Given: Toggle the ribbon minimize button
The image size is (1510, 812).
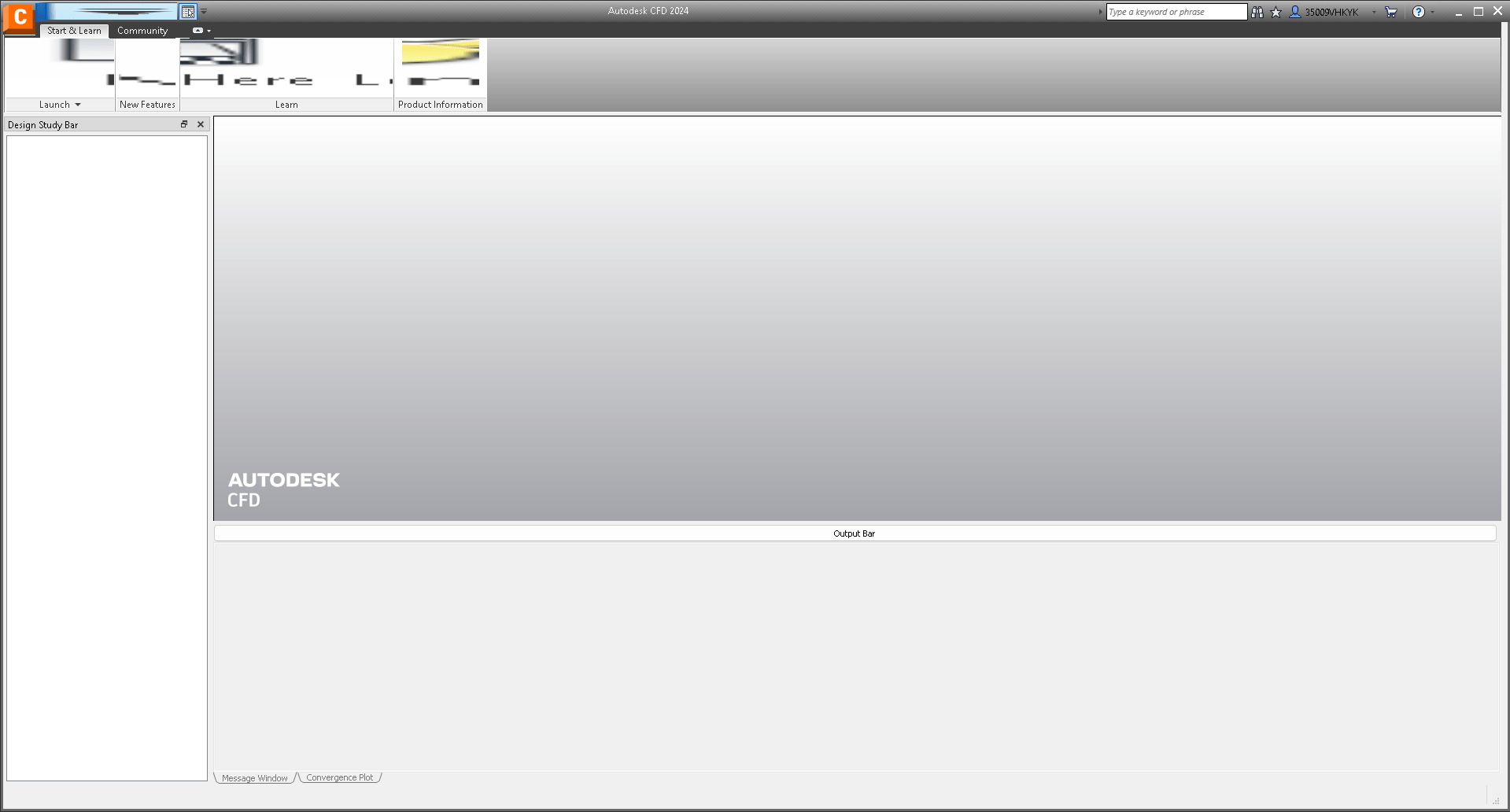Looking at the screenshot, I should [x=198, y=31].
